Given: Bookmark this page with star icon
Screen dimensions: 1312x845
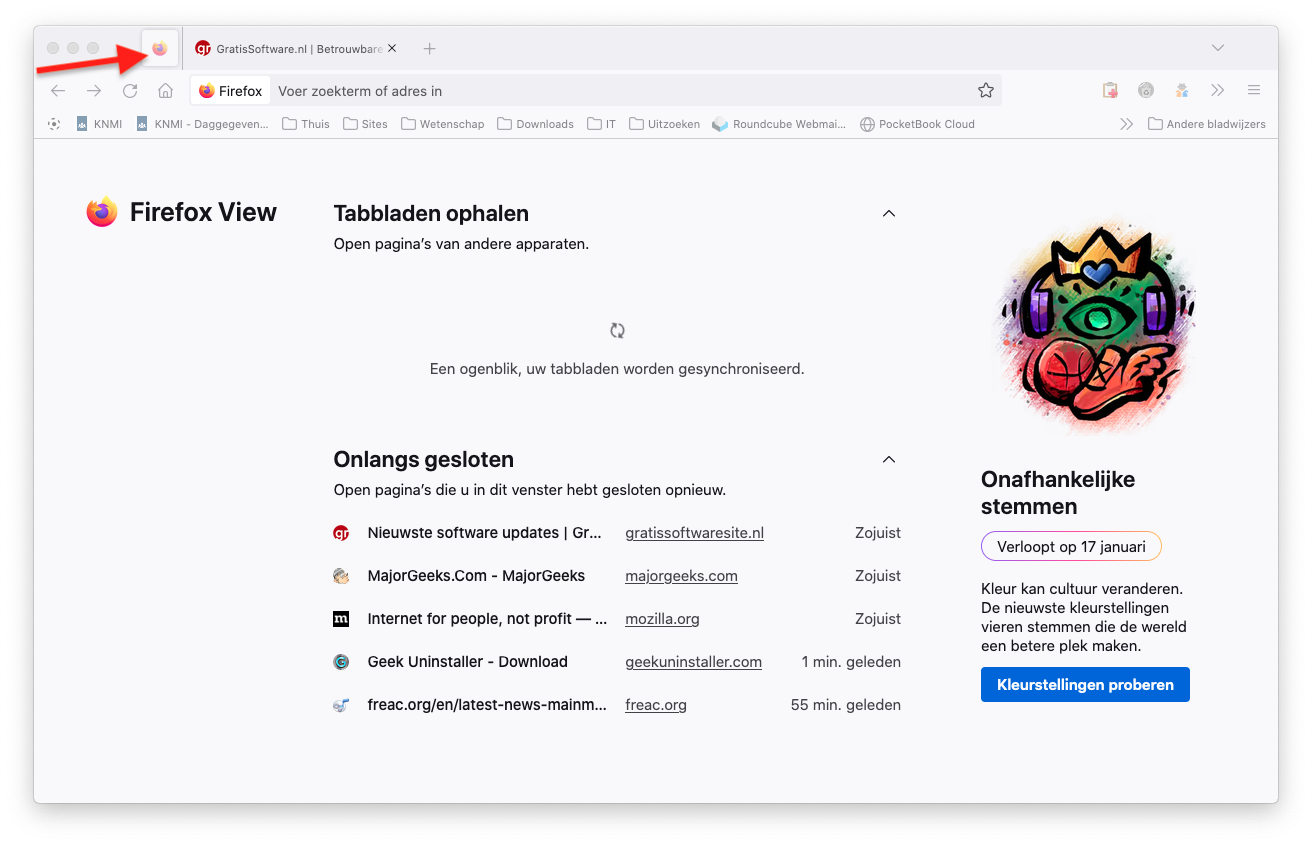Looking at the screenshot, I should 985,91.
